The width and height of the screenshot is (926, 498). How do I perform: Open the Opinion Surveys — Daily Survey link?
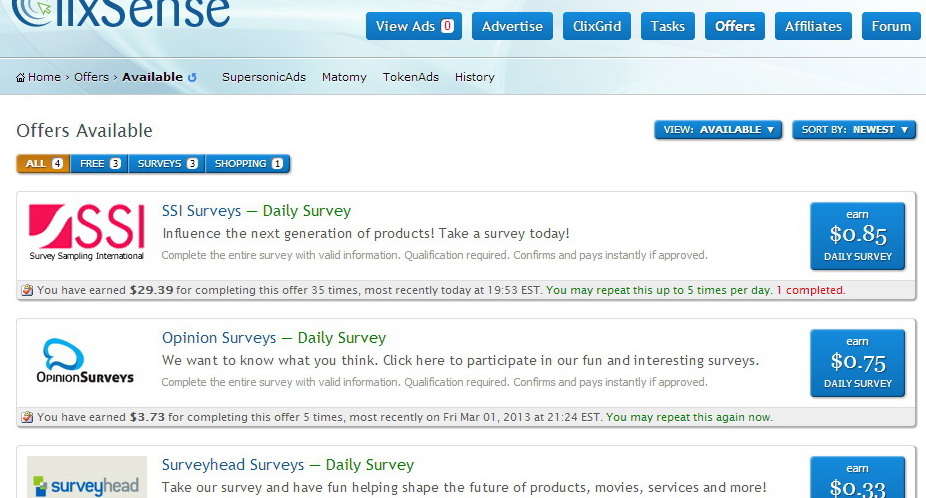point(273,338)
